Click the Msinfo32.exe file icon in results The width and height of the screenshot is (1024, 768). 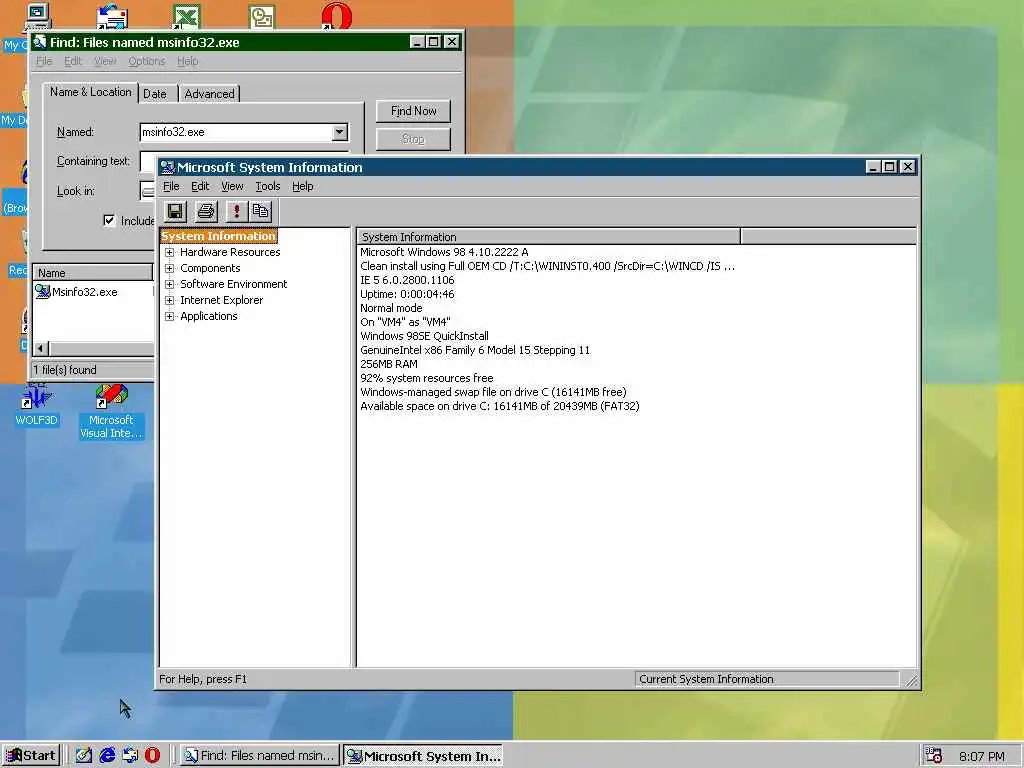tap(42, 291)
